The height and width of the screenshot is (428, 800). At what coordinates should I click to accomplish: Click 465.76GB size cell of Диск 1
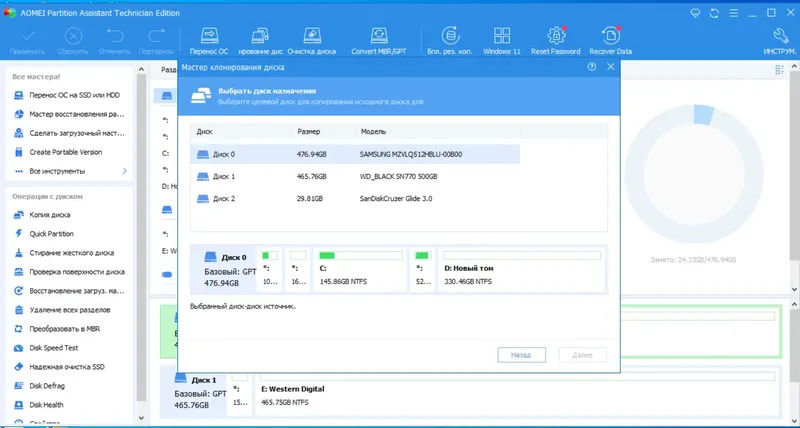(311, 177)
